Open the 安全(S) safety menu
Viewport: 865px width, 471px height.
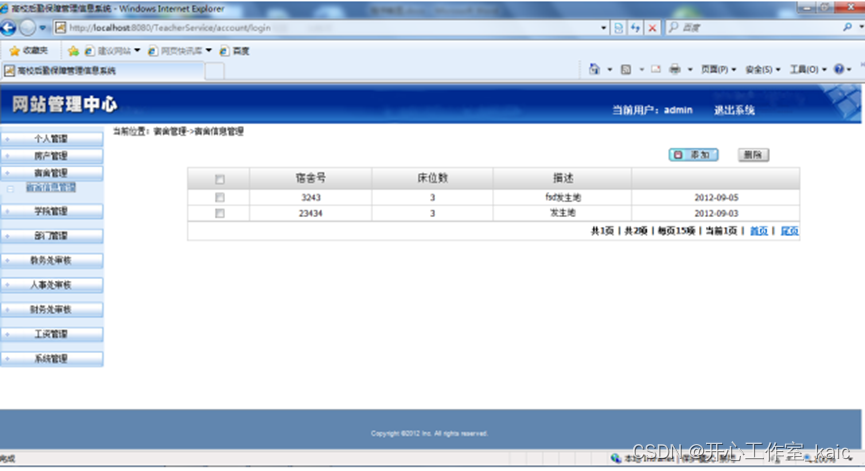point(762,69)
